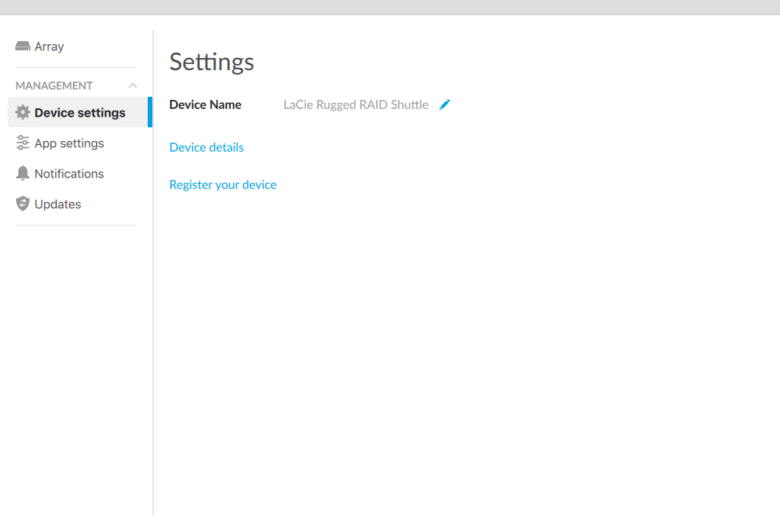Image resolution: width=780 pixels, height=516 pixels.
Task: Open App settings in sidebar
Action: click(60, 143)
